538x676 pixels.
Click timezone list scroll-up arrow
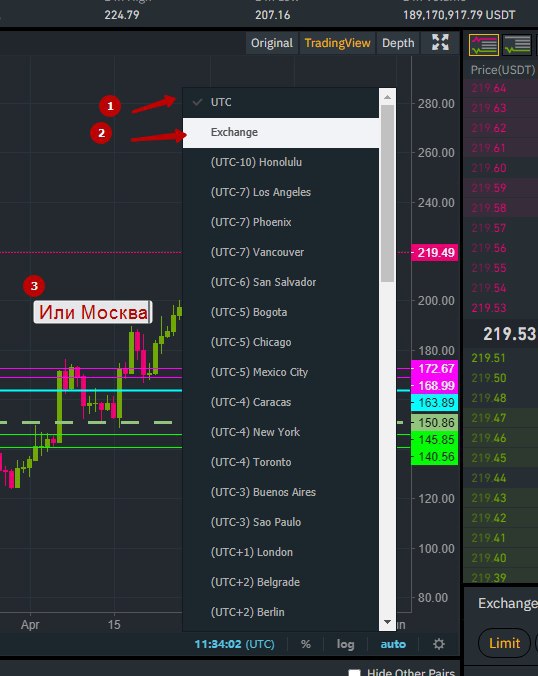tap(387, 97)
